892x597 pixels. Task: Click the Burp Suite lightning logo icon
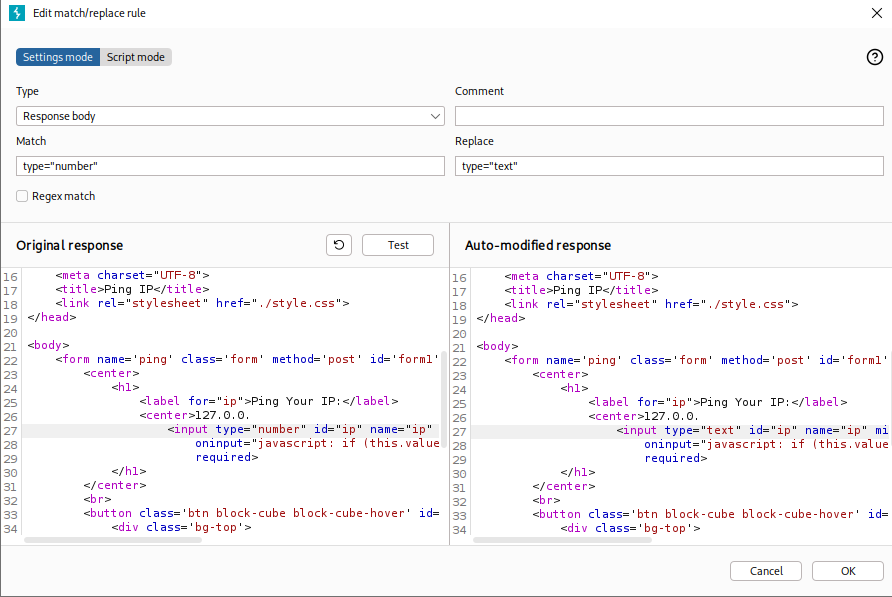click(17, 13)
